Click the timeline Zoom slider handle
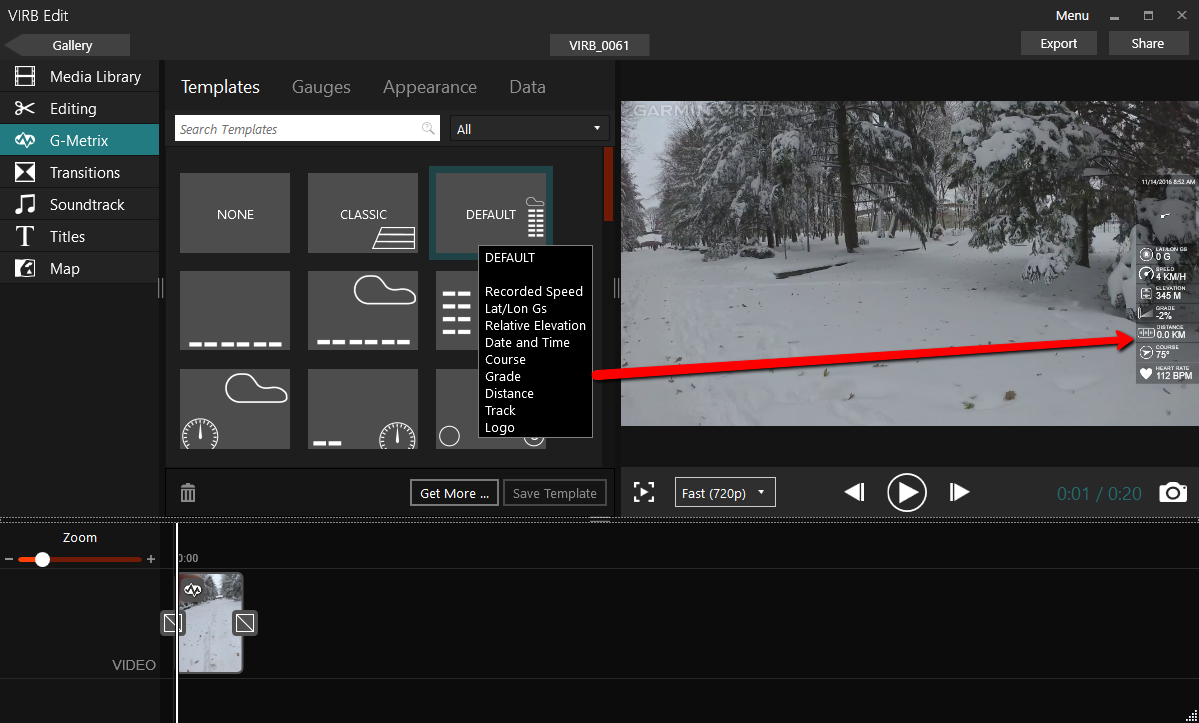1199x723 pixels. point(42,559)
